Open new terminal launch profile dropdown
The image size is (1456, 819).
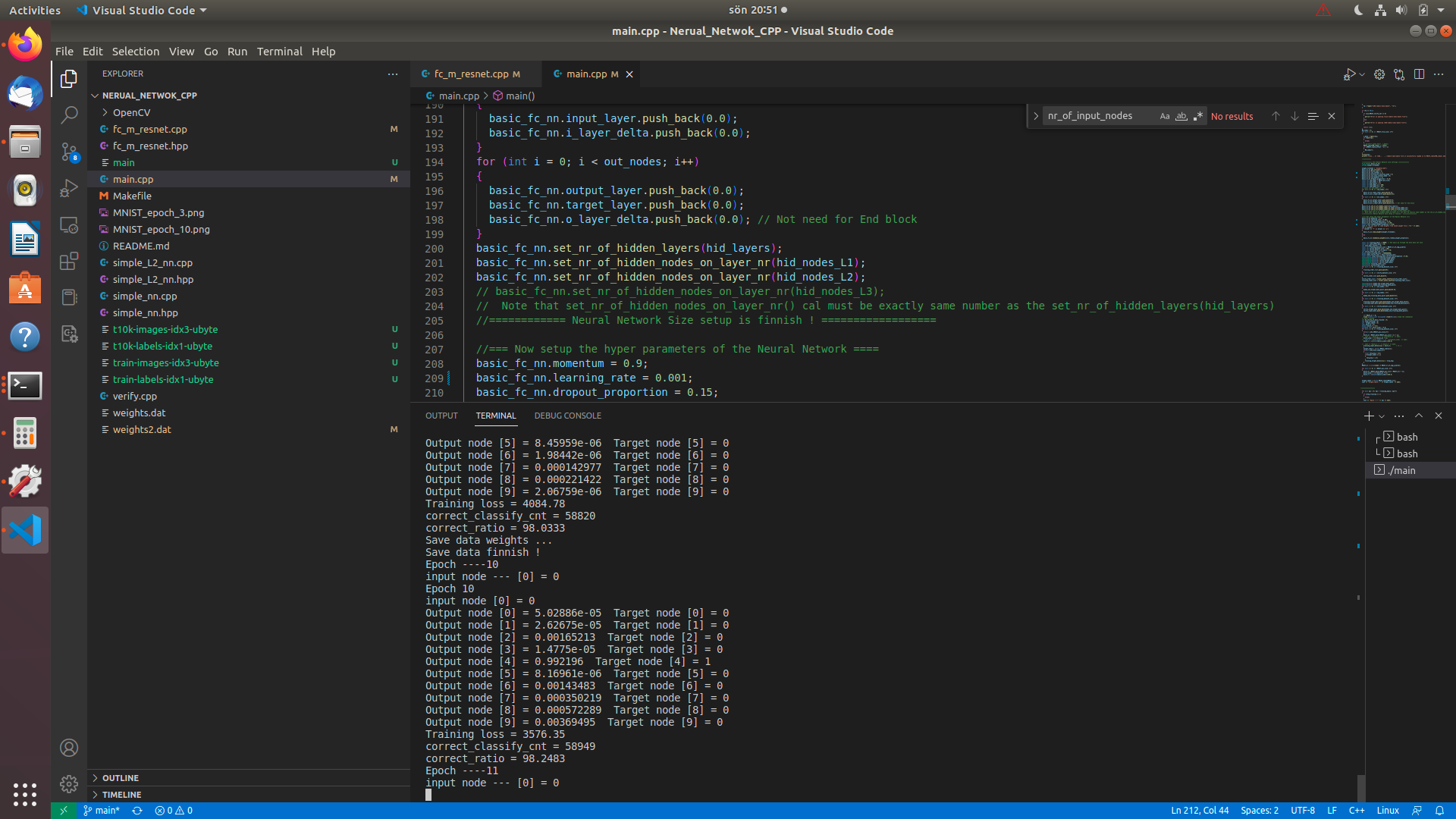click(1382, 416)
